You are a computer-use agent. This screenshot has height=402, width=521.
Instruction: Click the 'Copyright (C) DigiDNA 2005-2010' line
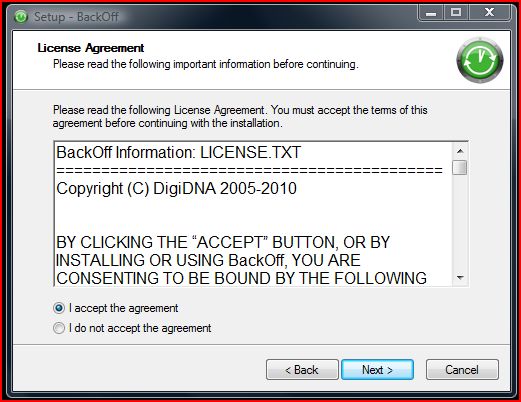click(x=176, y=189)
